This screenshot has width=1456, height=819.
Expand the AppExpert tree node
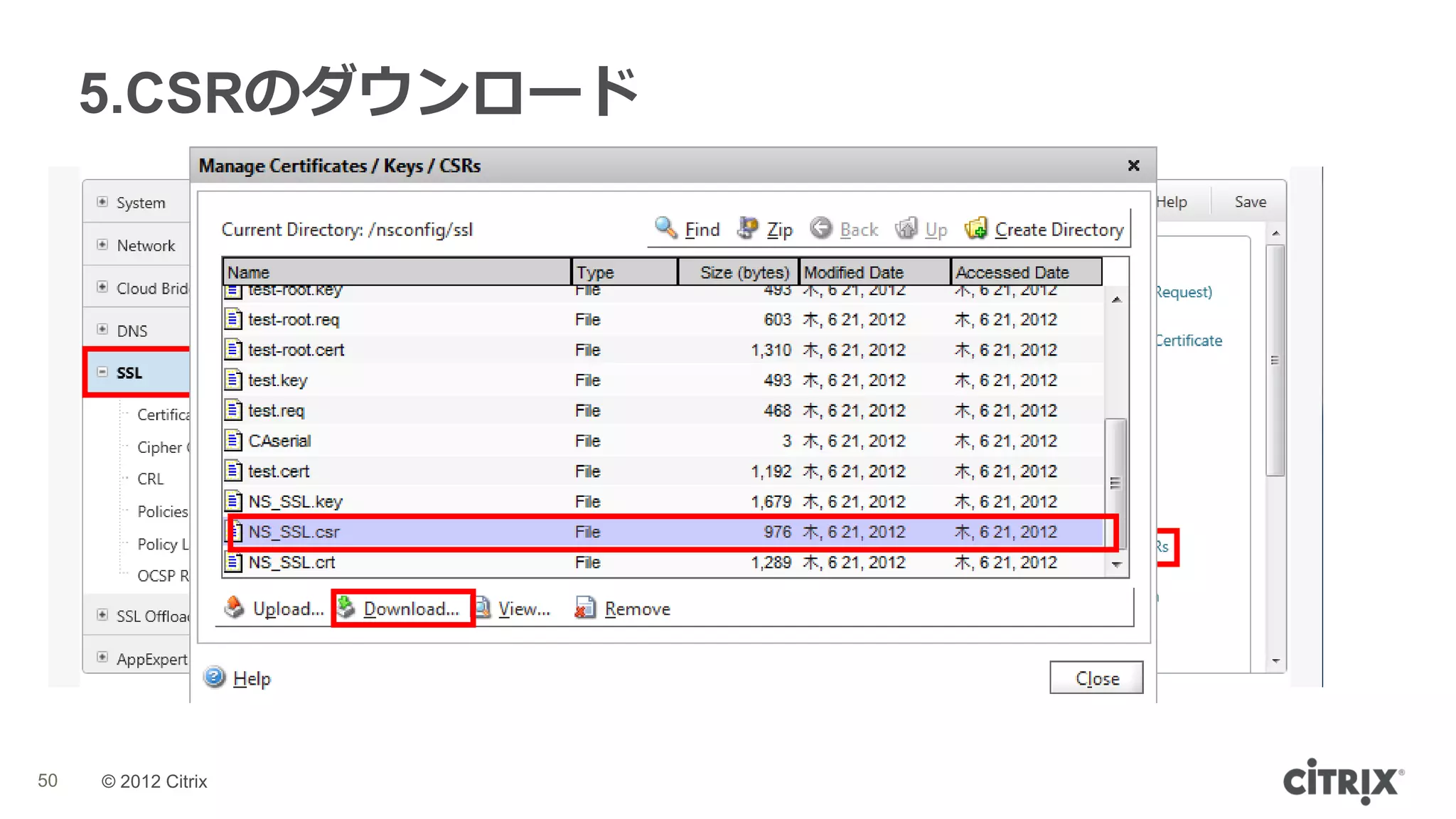[x=102, y=658]
